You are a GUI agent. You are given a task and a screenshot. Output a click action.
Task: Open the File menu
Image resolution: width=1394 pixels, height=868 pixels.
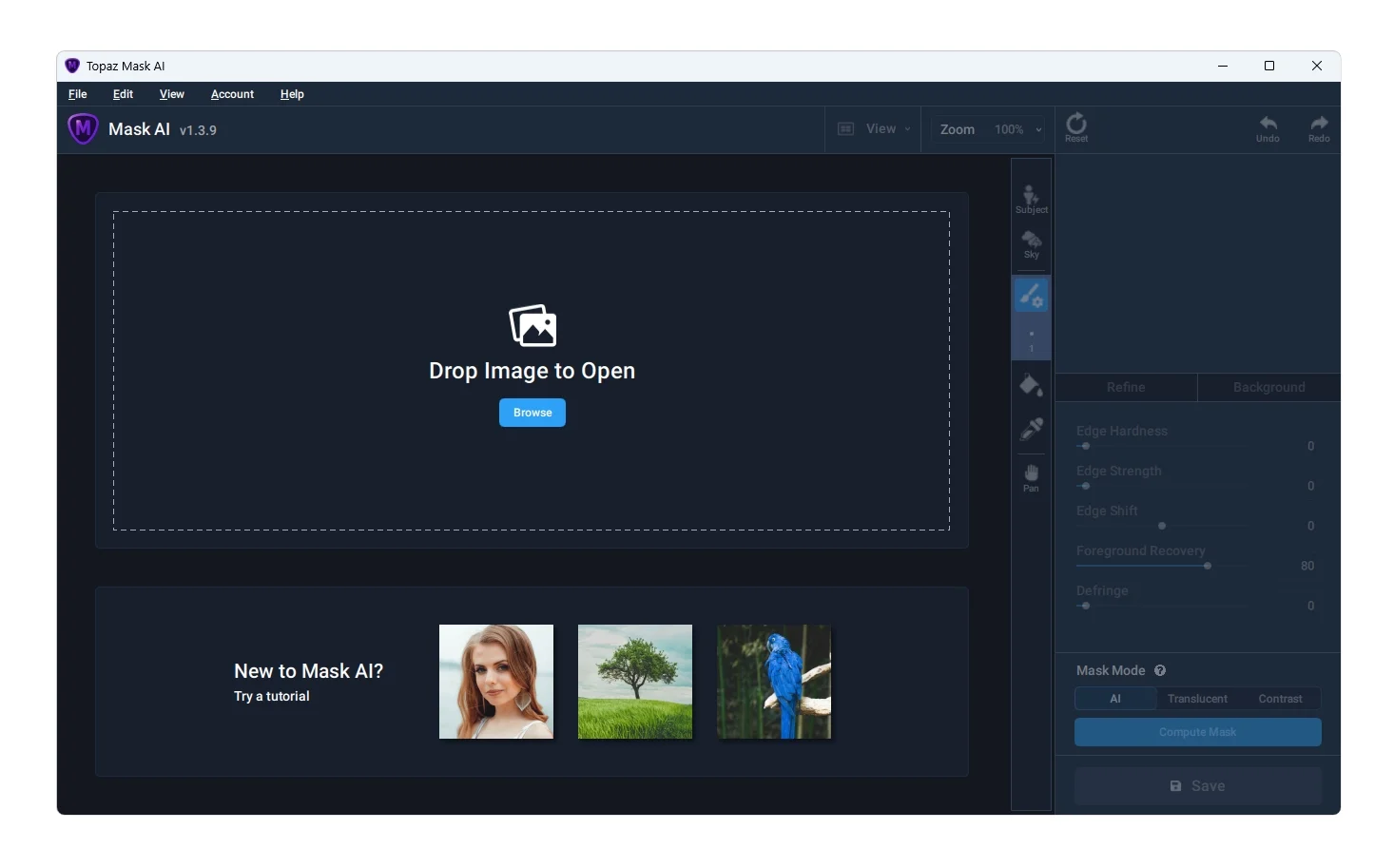click(78, 94)
